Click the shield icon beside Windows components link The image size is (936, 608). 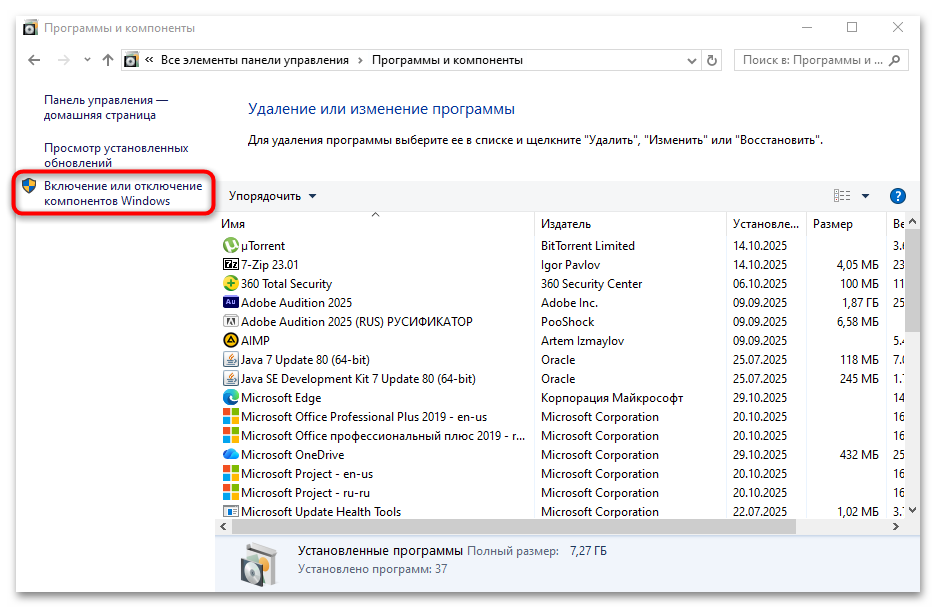coord(29,186)
